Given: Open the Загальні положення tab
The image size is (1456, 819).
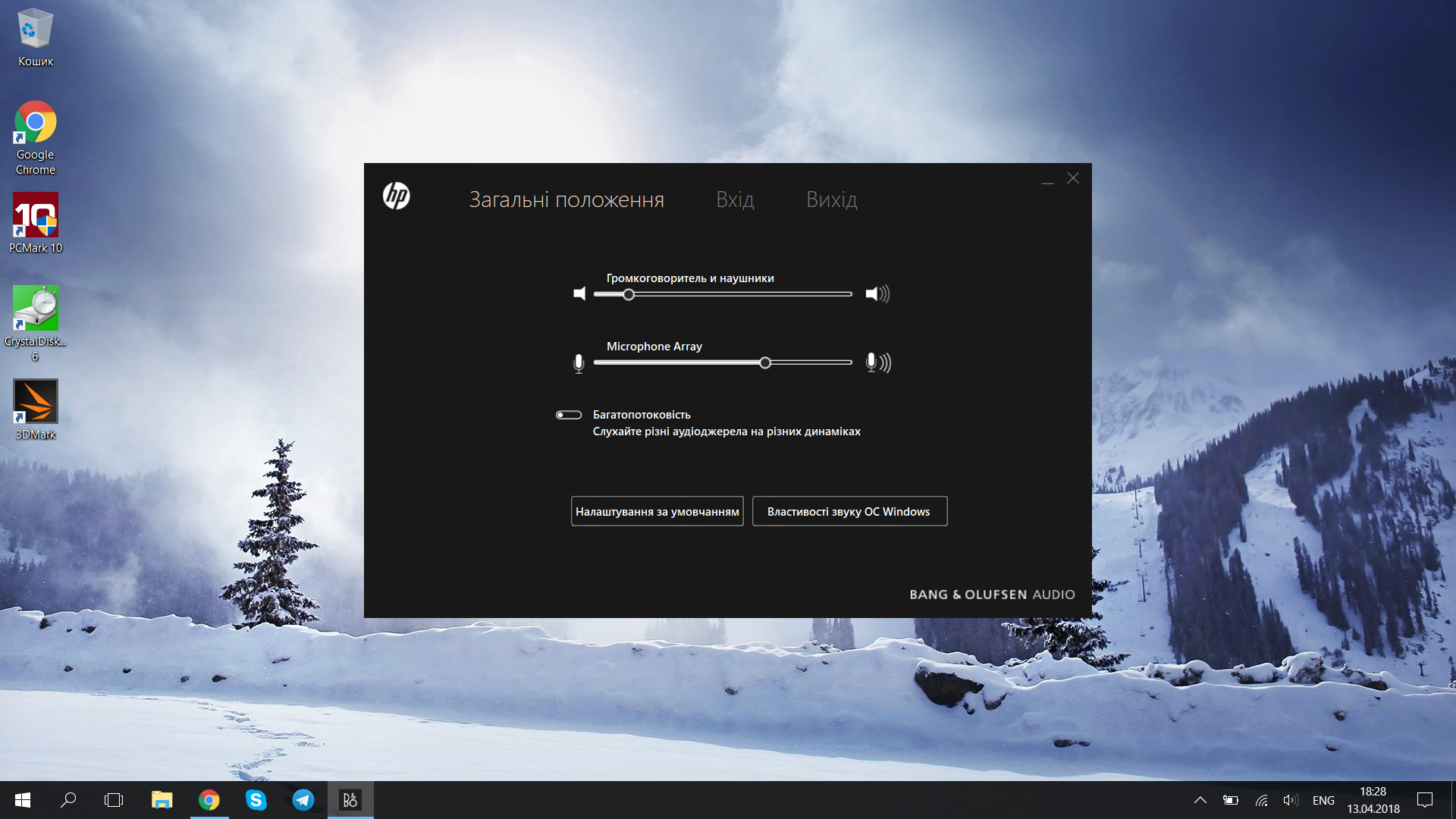Looking at the screenshot, I should pyautogui.click(x=566, y=199).
